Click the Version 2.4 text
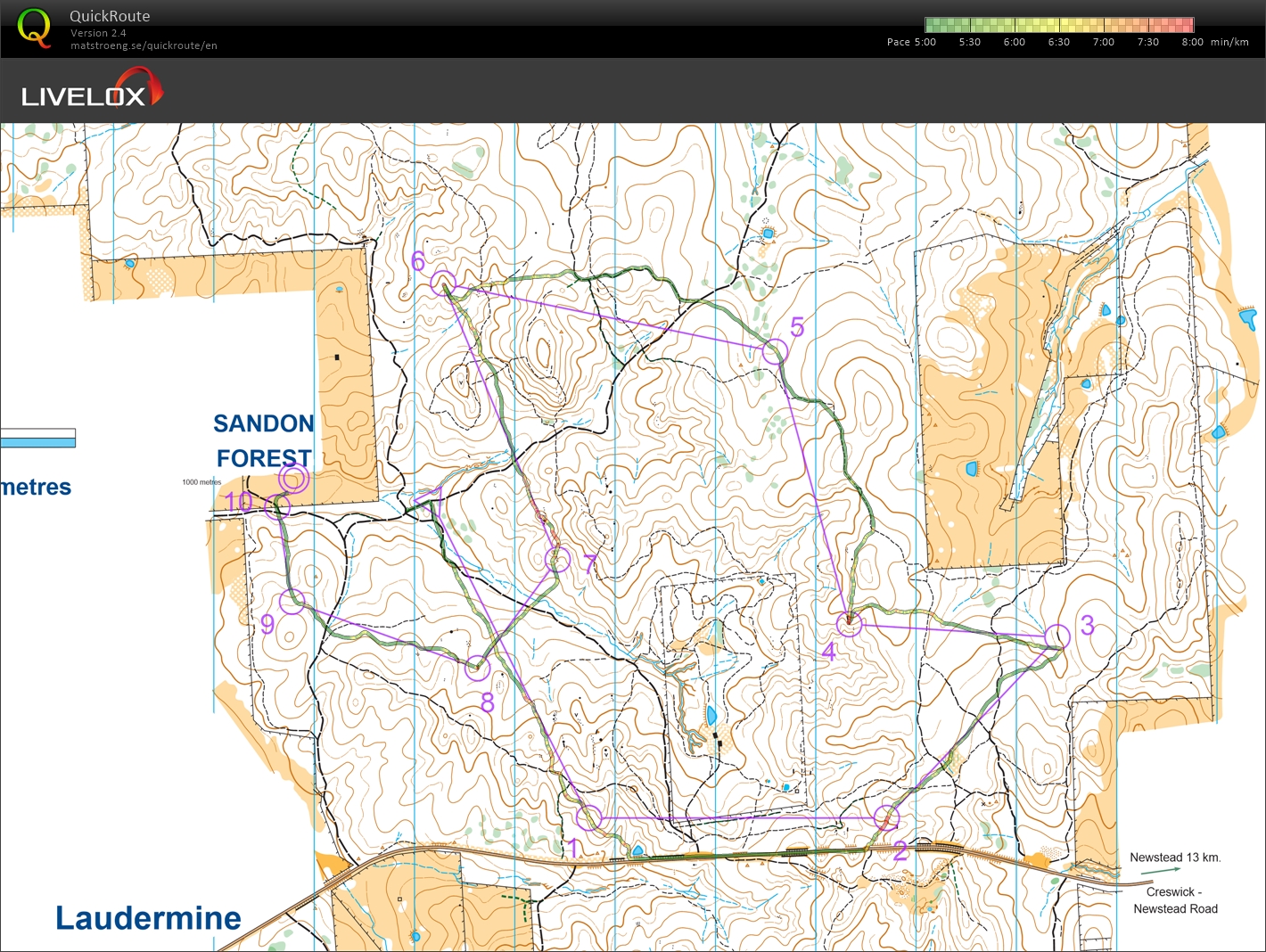 click(x=99, y=33)
